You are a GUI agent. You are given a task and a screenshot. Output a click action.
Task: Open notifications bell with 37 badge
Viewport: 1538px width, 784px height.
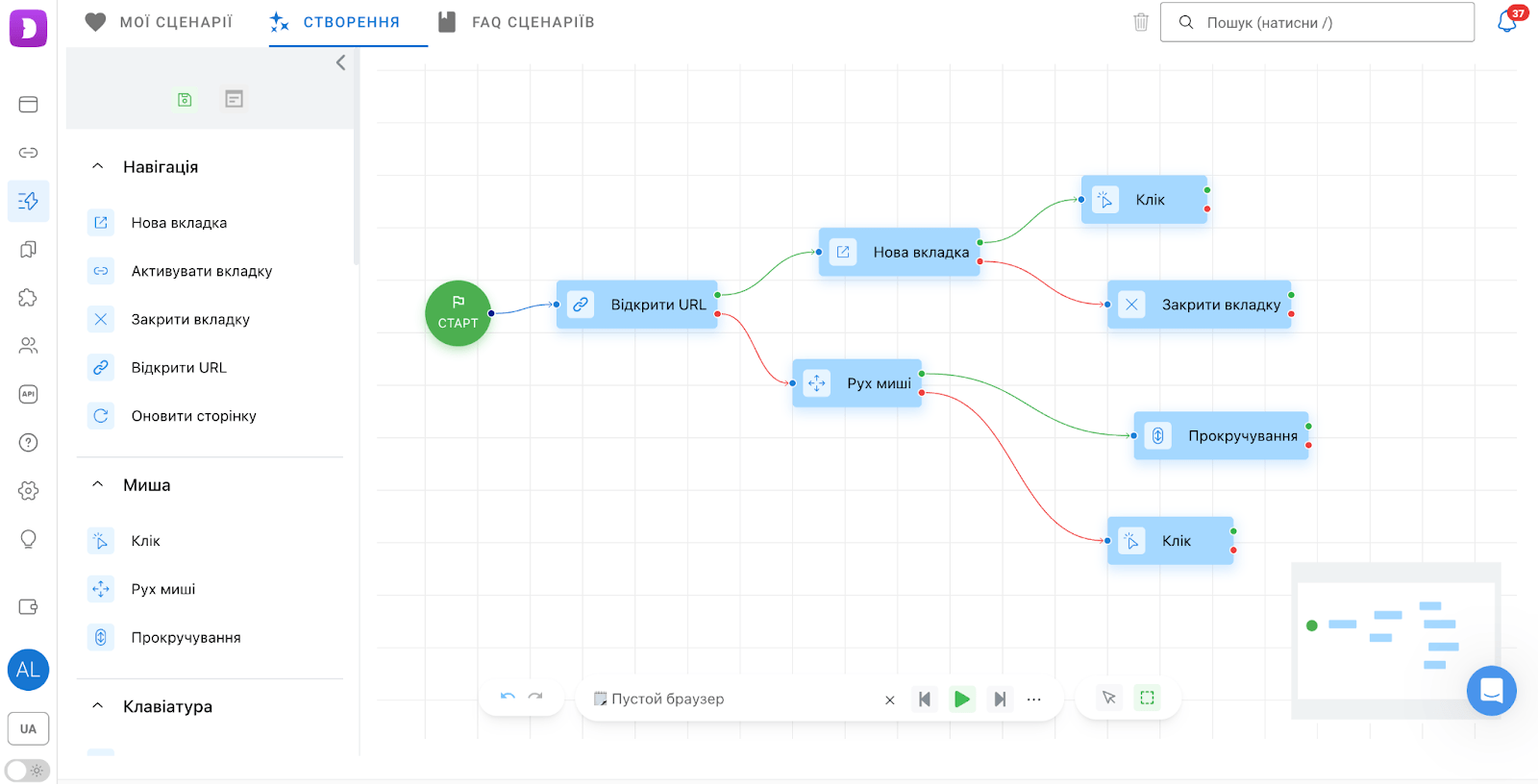1507,22
